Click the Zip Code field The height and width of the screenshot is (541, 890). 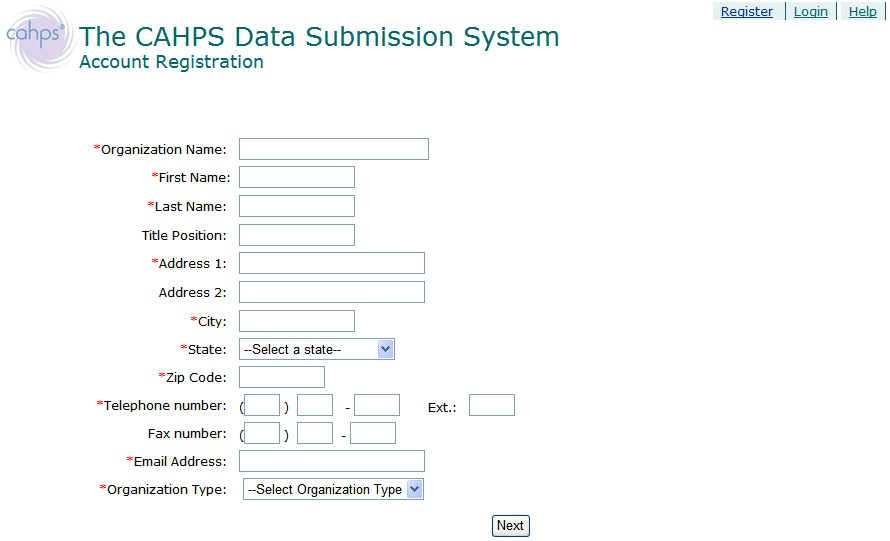[281, 377]
